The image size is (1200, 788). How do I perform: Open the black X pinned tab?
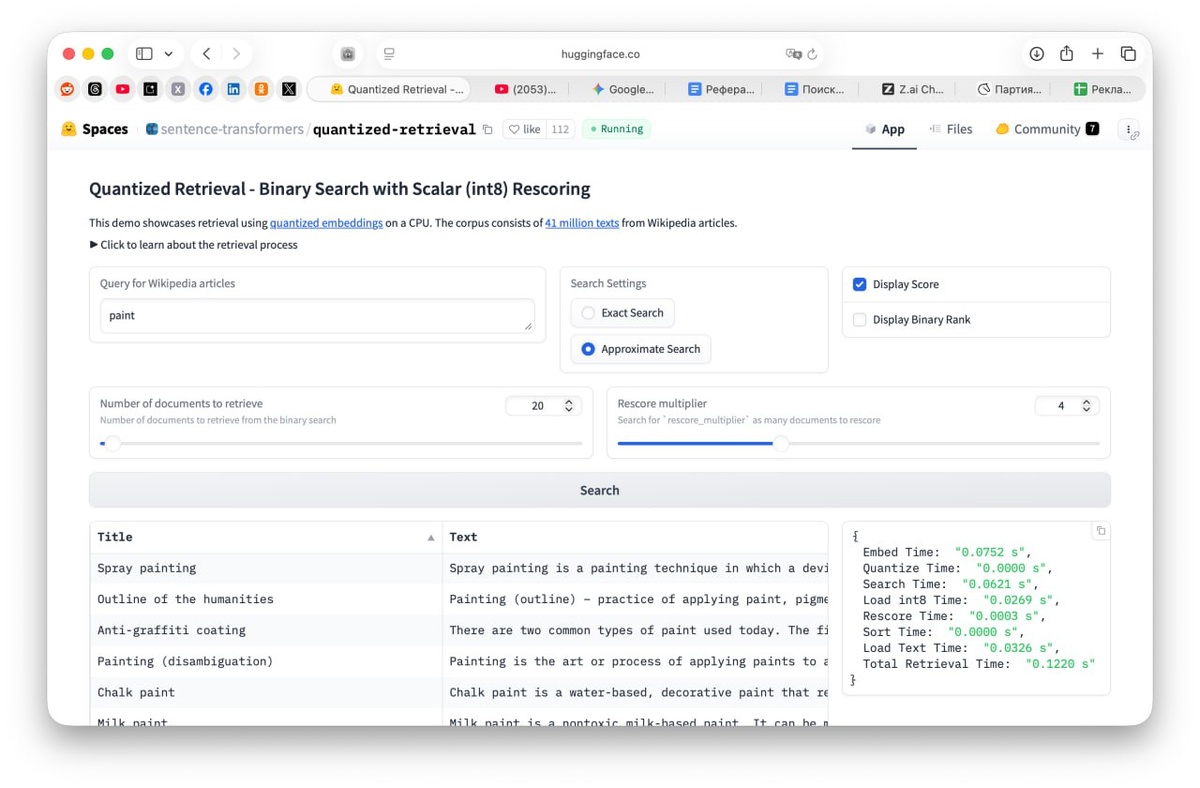coord(289,89)
